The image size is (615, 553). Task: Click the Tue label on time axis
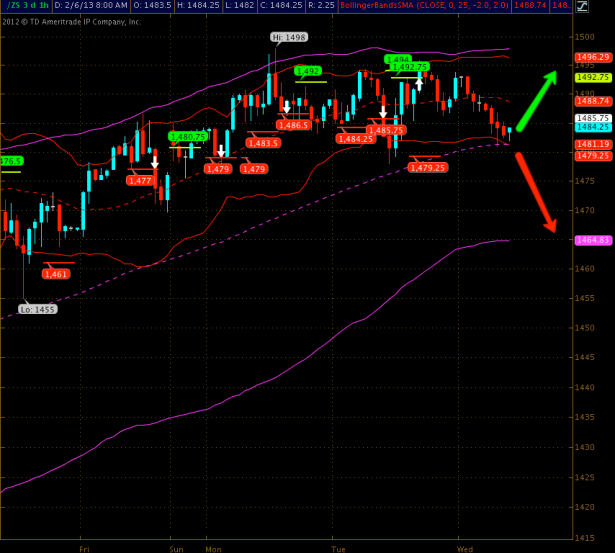(x=339, y=548)
